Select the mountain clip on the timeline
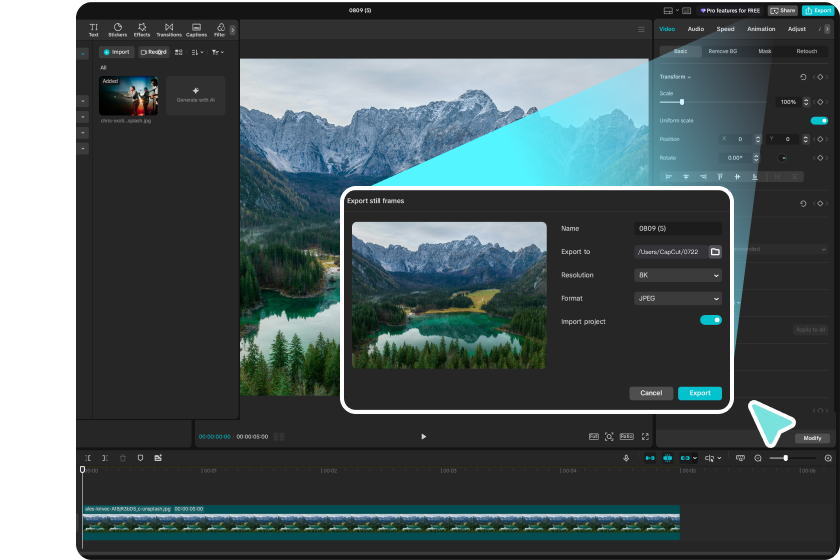The image size is (840, 560). [x=381, y=522]
